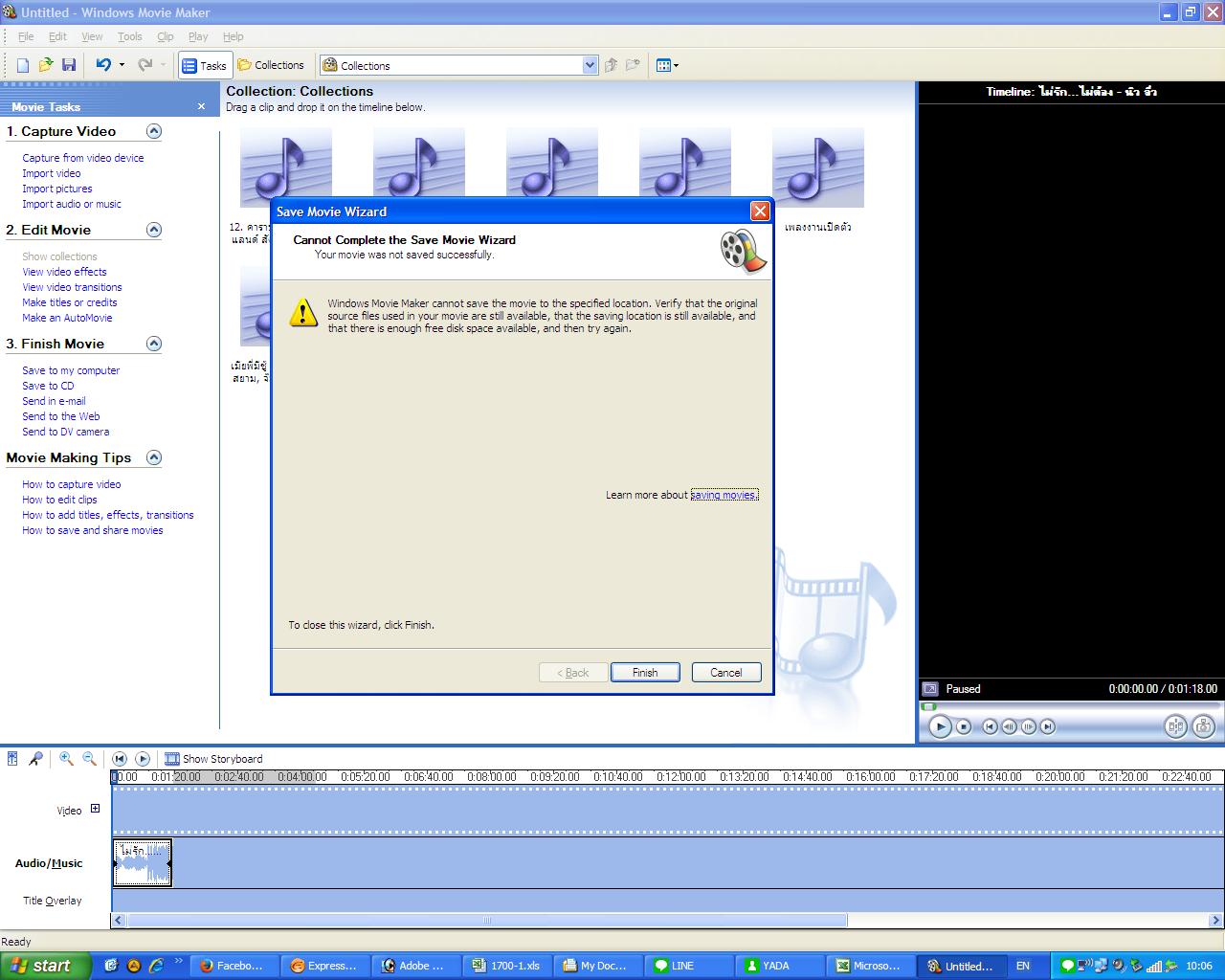Click the Stop button in preview monitor
This screenshot has width=1225, height=980.
(964, 727)
